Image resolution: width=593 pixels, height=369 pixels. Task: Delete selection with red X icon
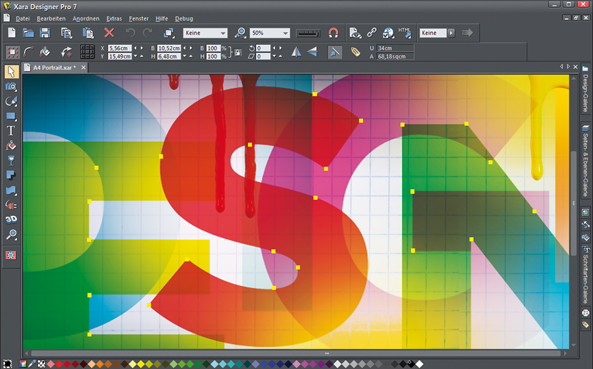pyautogui.click(x=109, y=33)
